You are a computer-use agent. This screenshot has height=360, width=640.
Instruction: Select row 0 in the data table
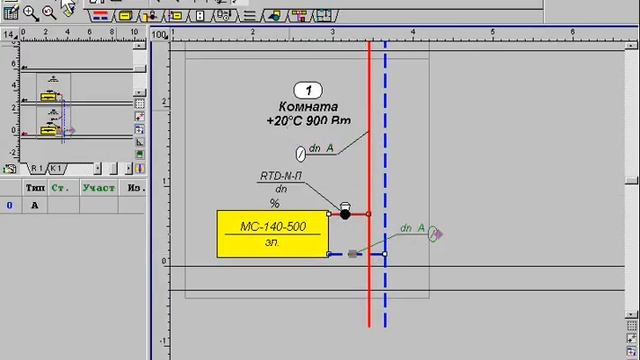pos(10,205)
